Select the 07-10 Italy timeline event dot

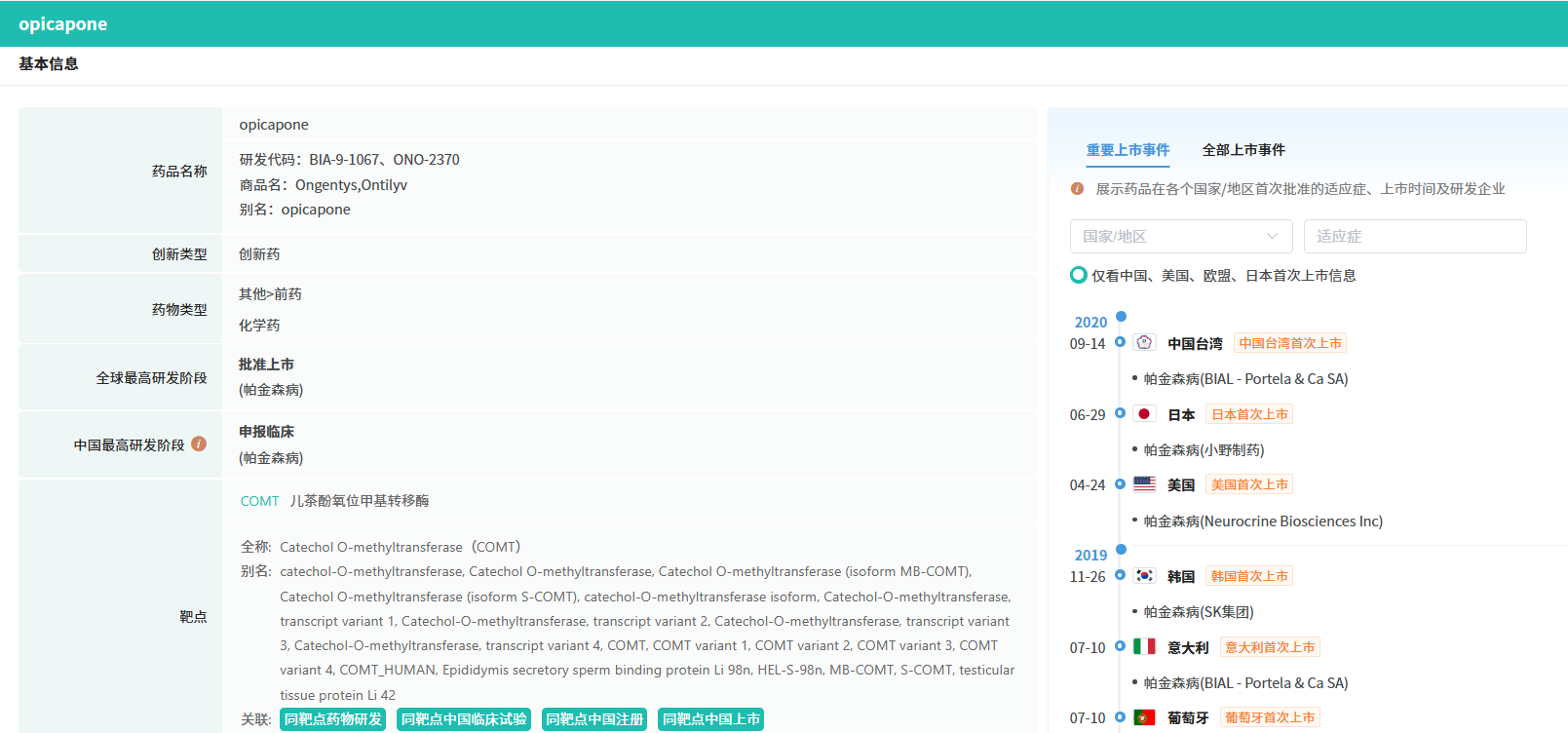[1120, 646]
